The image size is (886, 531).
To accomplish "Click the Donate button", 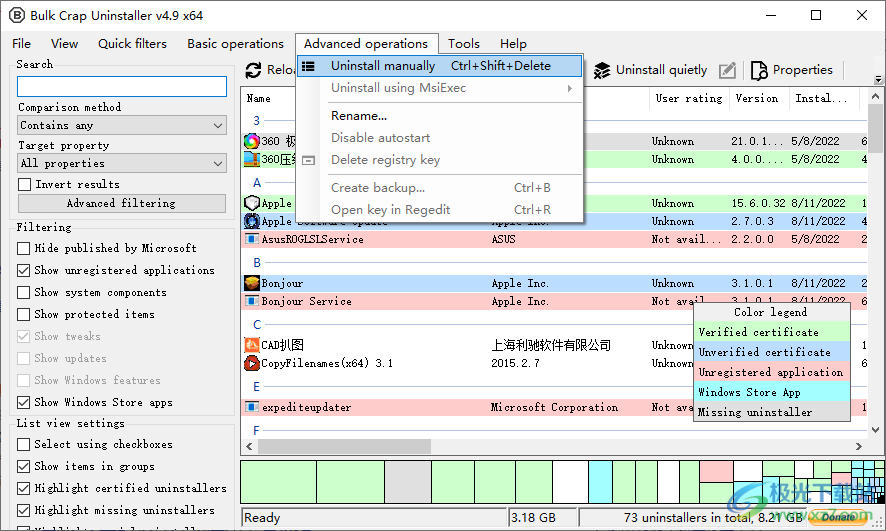I will (839, 517).
